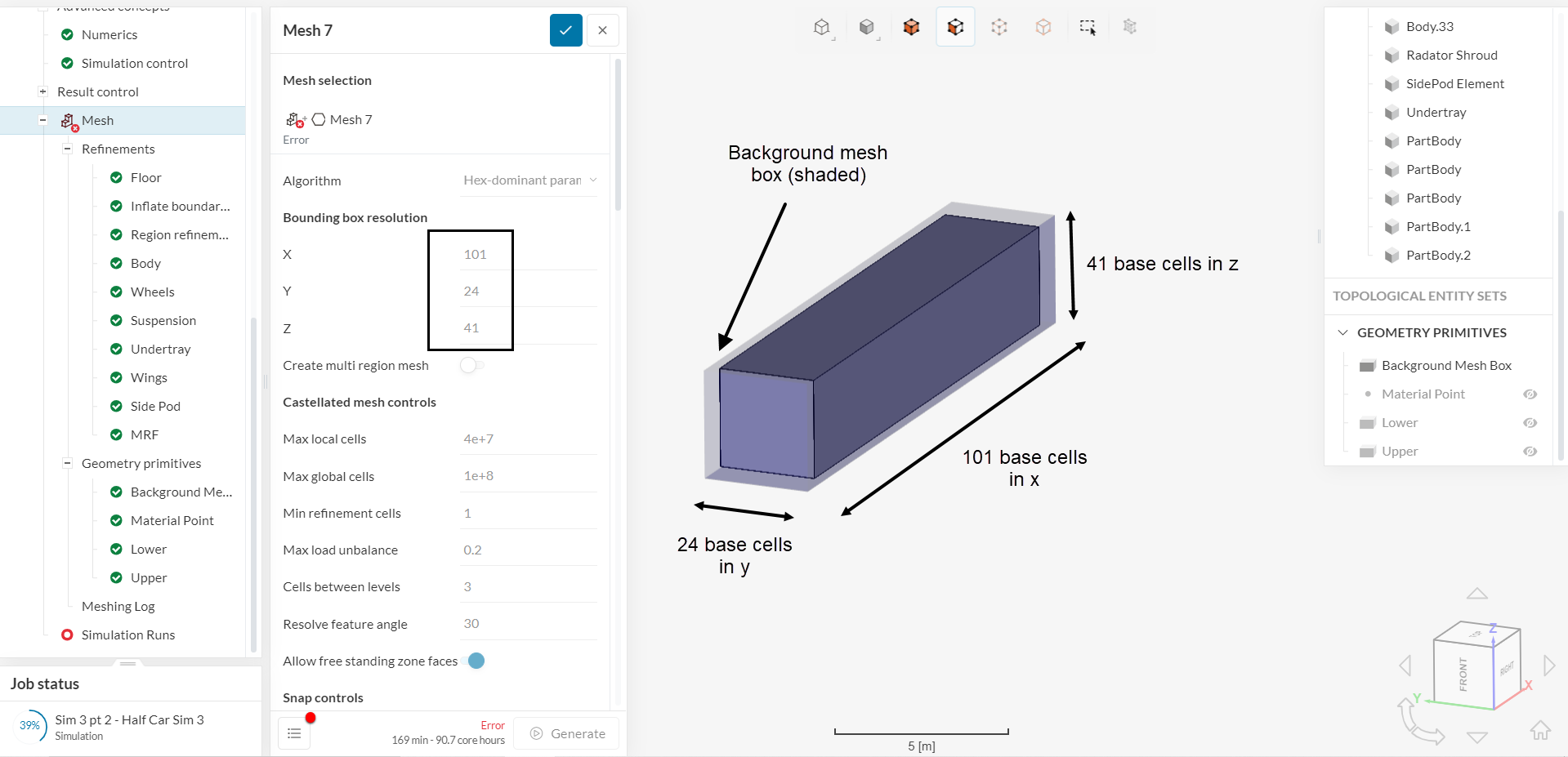Select Numerics in the simulation tree

pos(109,34)
